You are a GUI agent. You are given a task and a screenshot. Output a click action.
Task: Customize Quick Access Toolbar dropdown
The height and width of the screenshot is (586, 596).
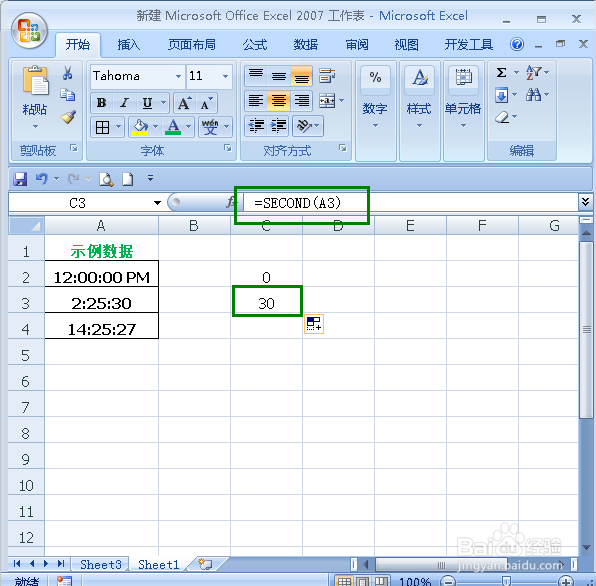[x=151, y=178]
